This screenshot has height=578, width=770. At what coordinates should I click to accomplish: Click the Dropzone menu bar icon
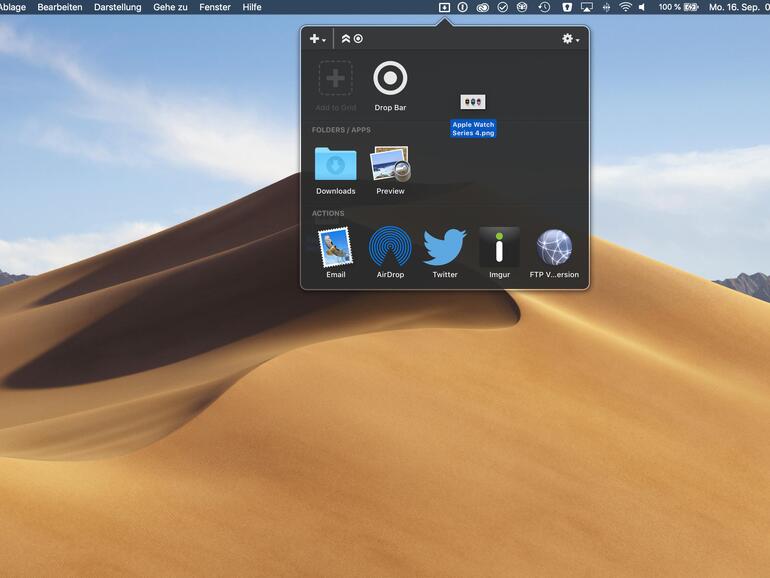(x=444, y=7)
